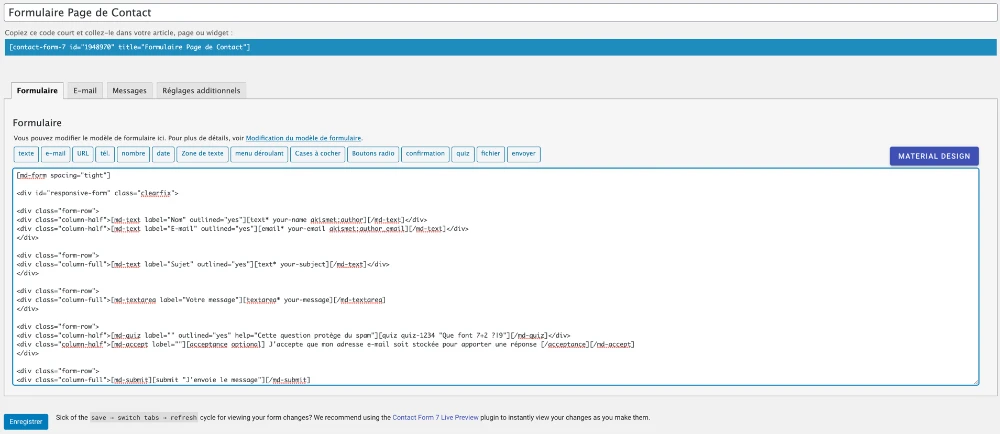
Task: Save the form with Enregistrer
Action: click(26, 421)
